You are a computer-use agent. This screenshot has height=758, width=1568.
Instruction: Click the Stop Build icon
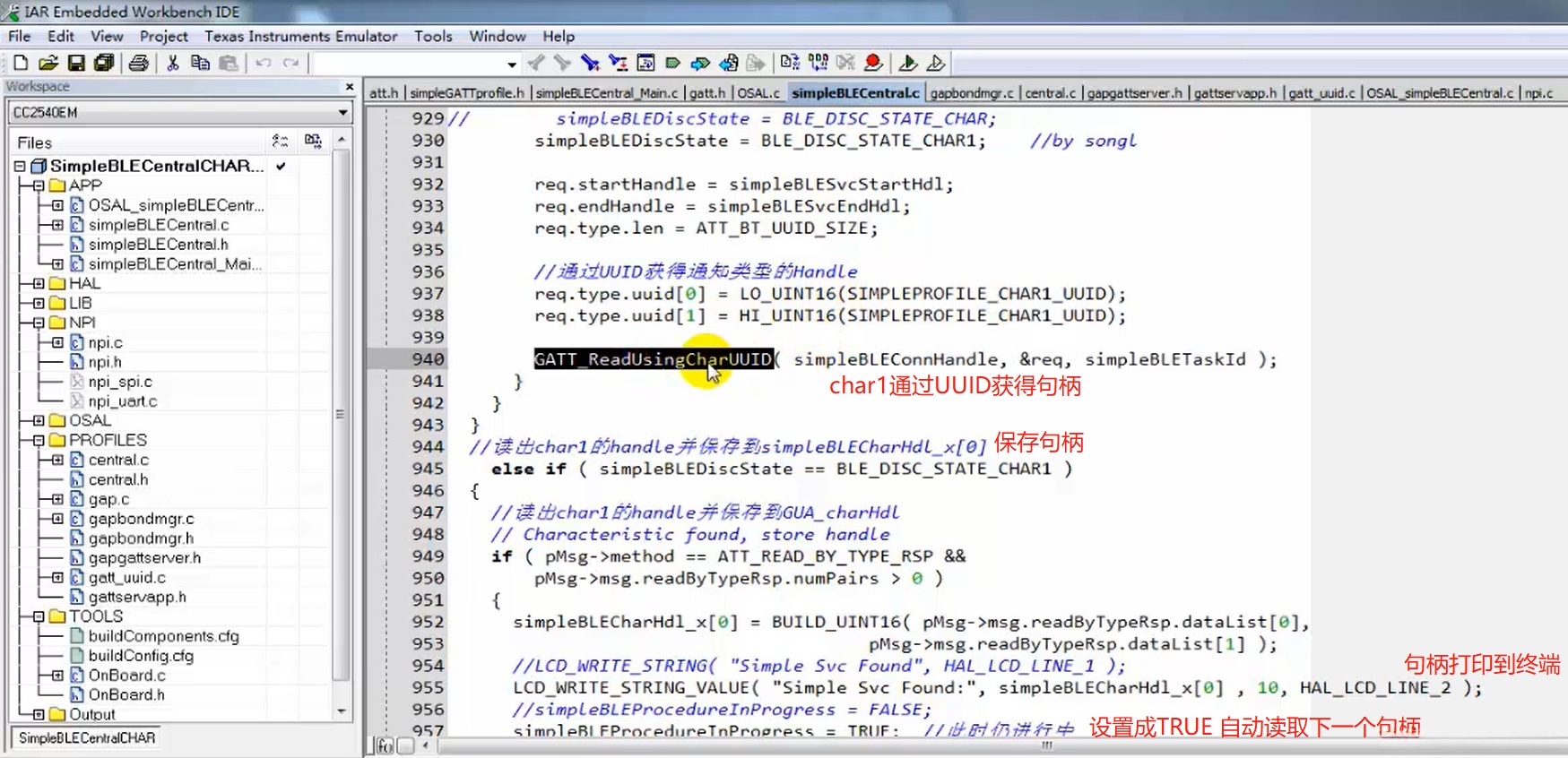845,63
